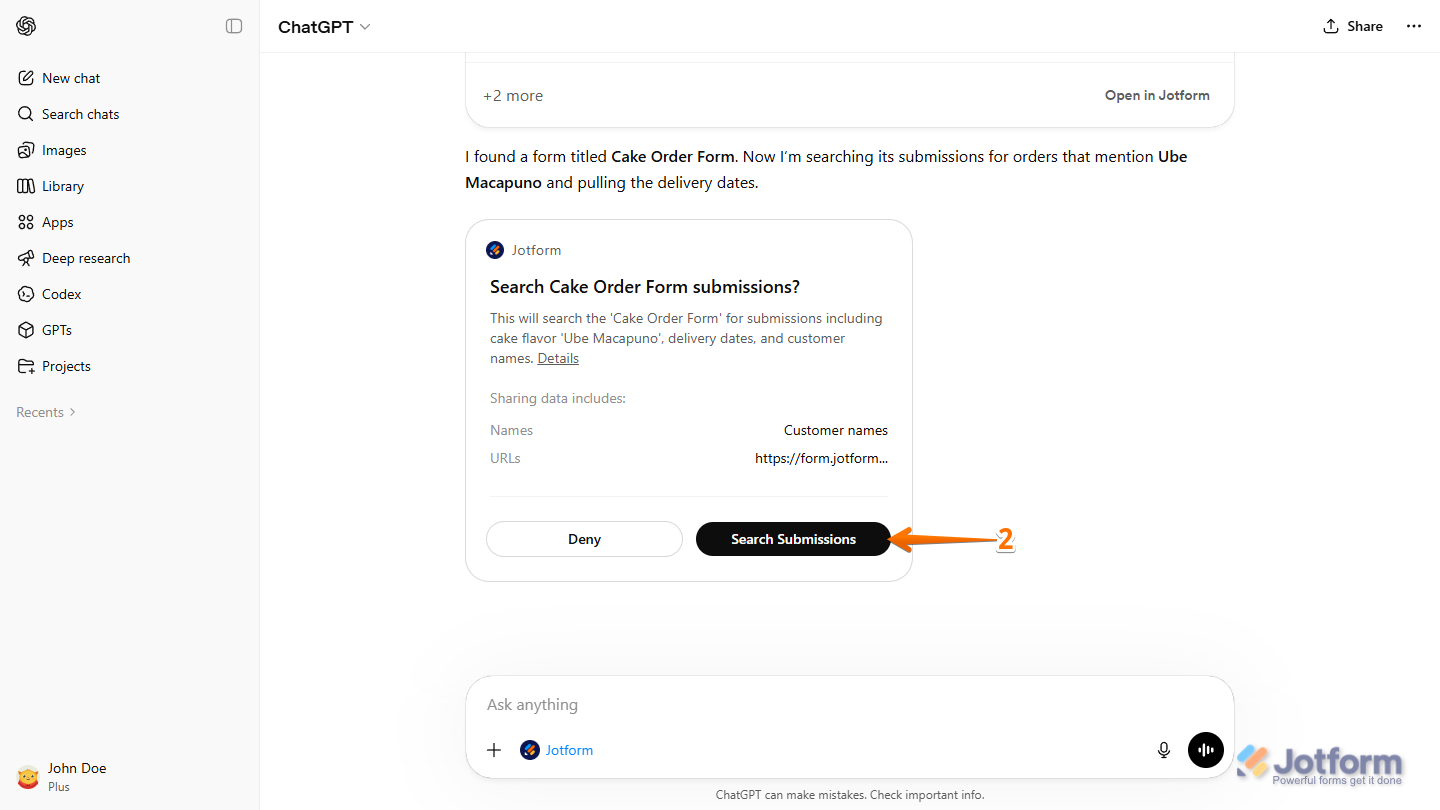Approve with the Search Submissions button
The height and width of the screenshot is (810, 1440).
point(793,539)
